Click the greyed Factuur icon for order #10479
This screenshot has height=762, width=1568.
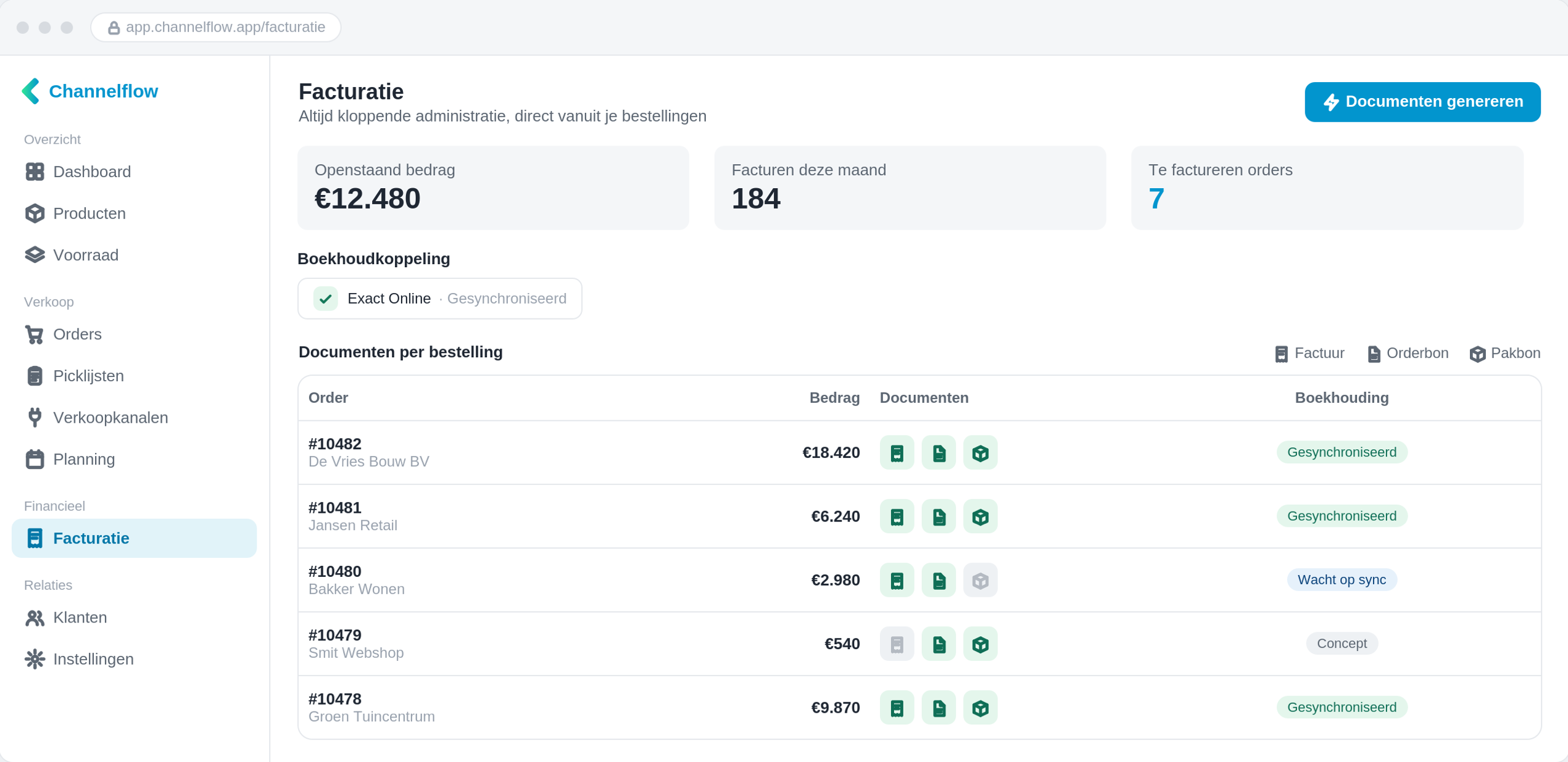click(x=897, y=644)
